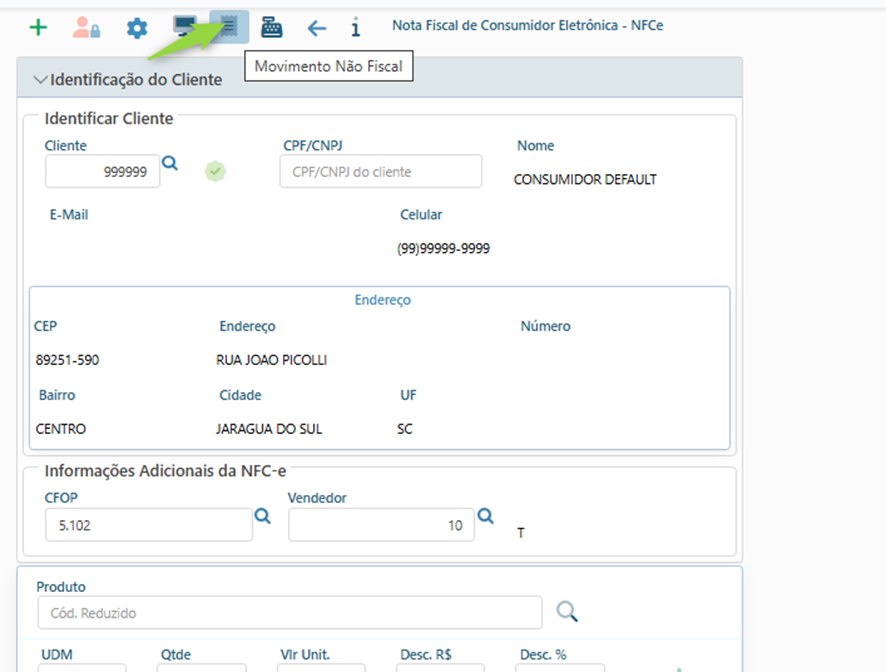Image resolution: width=886 pixels, height=672 pixels.
Task: Click the information 'i' icon
Action: click(355, 28)
